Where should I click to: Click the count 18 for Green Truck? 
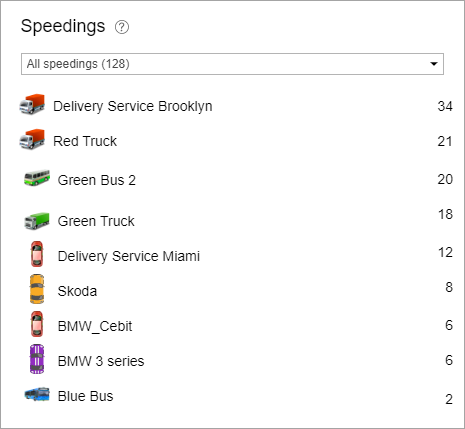coord(445,214)
